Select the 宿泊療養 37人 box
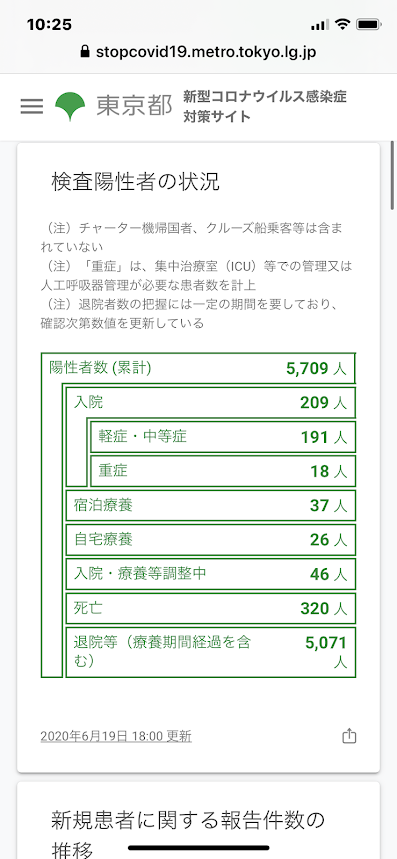This screenshot has width=397, height=859. [x=211, y=505]
